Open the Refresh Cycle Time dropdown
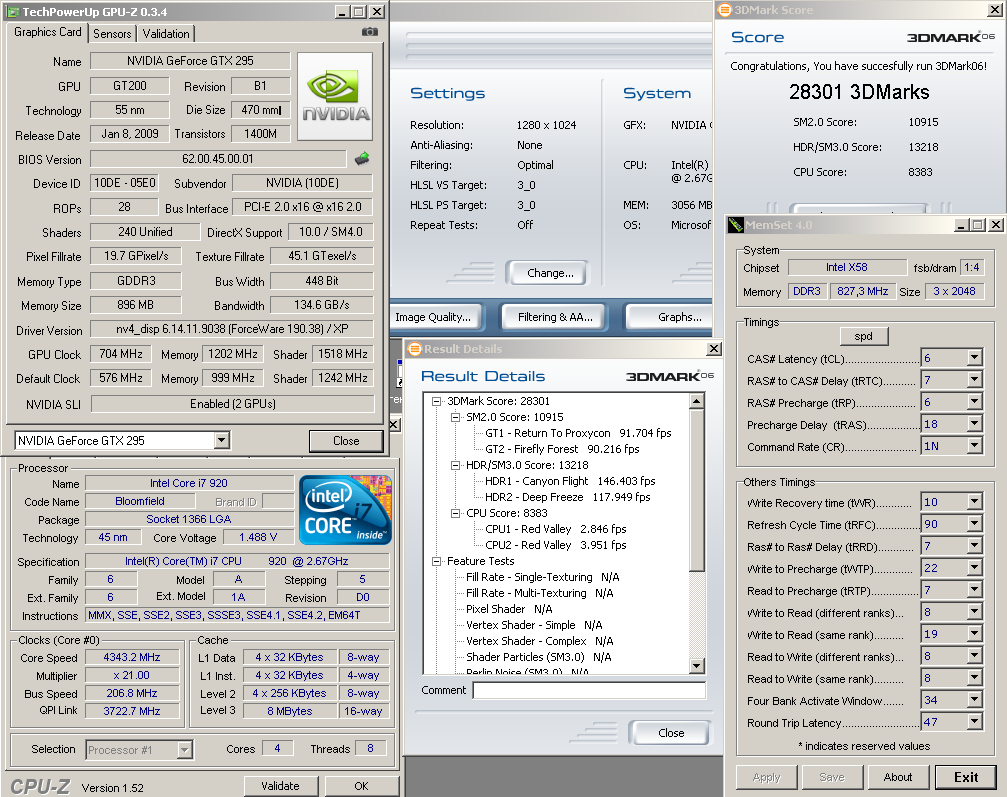The width and height of the screenshot is (1007, 797). [975, 524]
